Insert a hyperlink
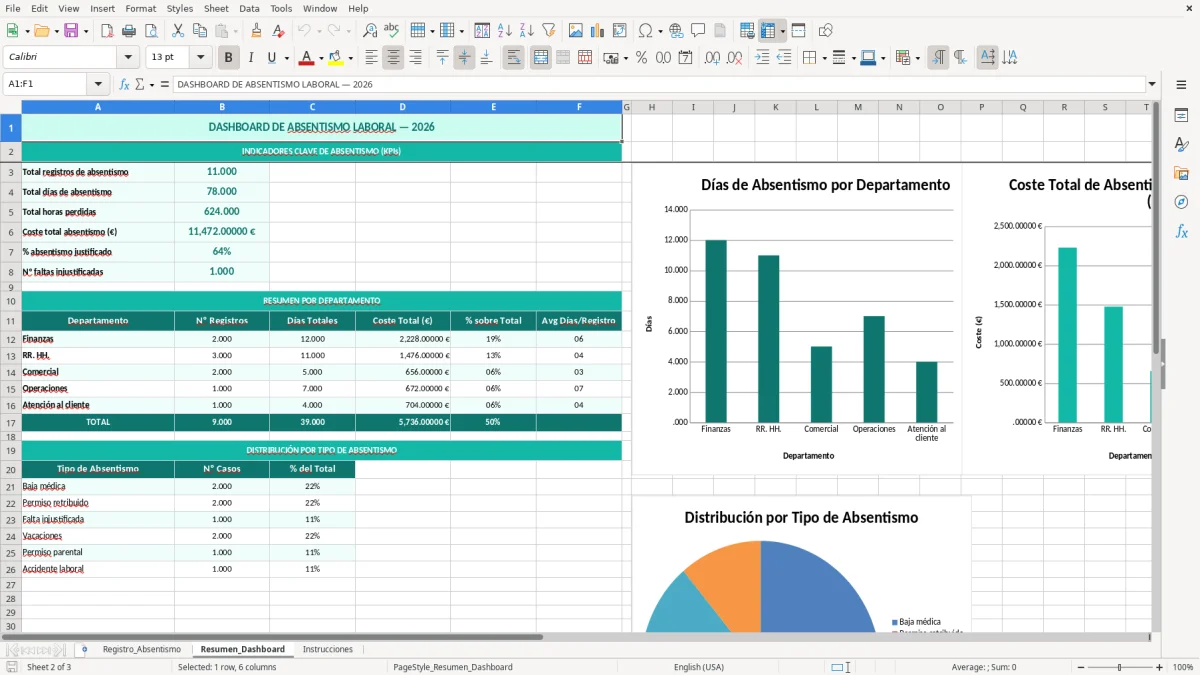 pyautogui.click(x=676, y=31)
